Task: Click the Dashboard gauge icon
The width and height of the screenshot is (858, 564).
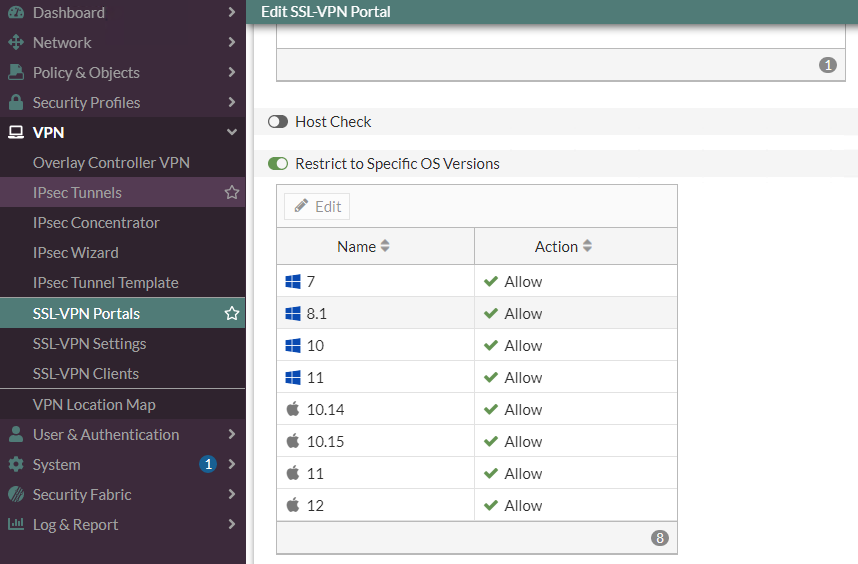Action: click(x=16, y=13)
